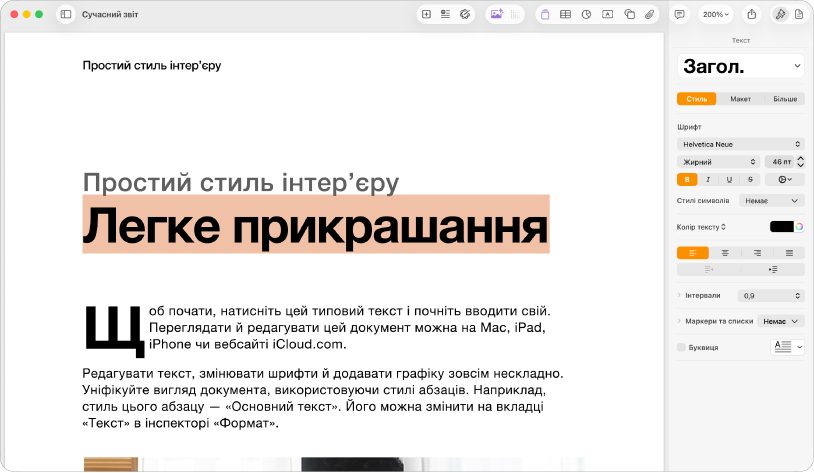814x473 pixels.
Task: Switch to the Макет tab
Action: tap(740, 99)
